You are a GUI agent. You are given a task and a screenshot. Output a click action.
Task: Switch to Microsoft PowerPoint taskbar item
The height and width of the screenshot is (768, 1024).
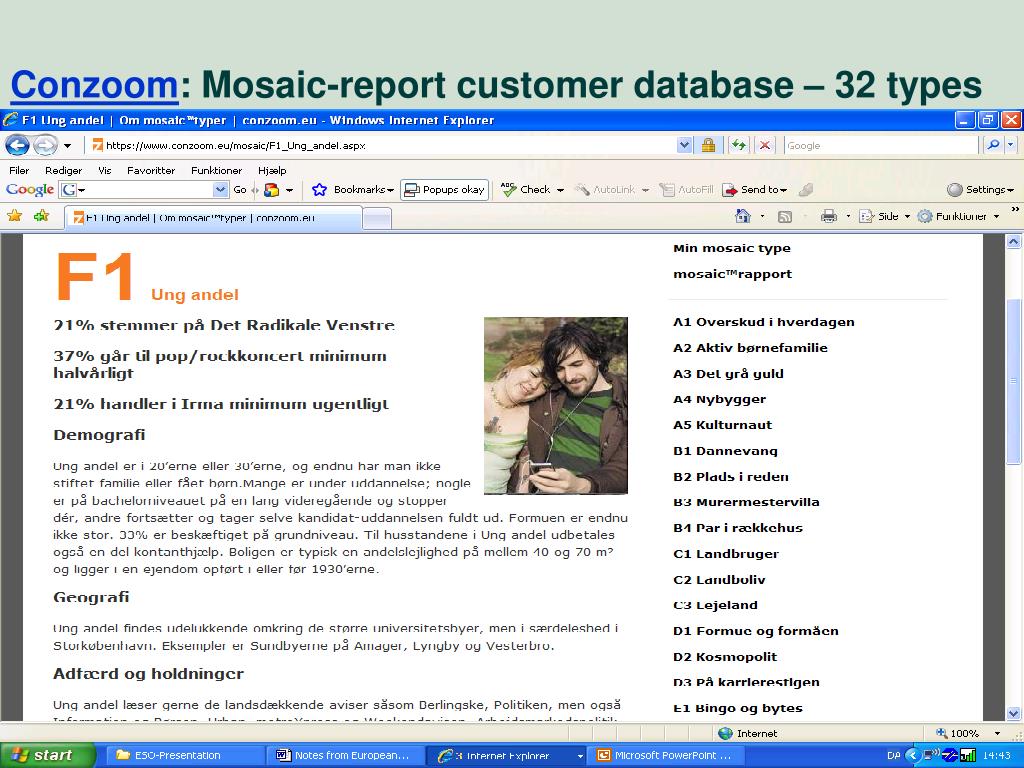click(666, 755)
